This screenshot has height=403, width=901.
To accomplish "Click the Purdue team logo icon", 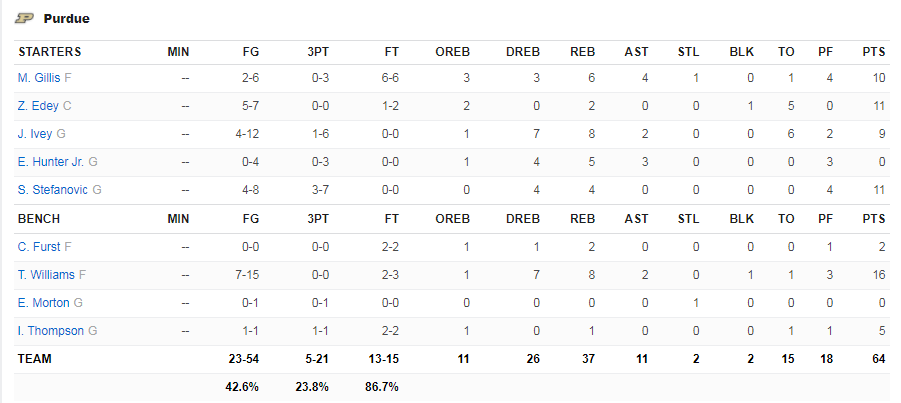I will pos(25,18).
